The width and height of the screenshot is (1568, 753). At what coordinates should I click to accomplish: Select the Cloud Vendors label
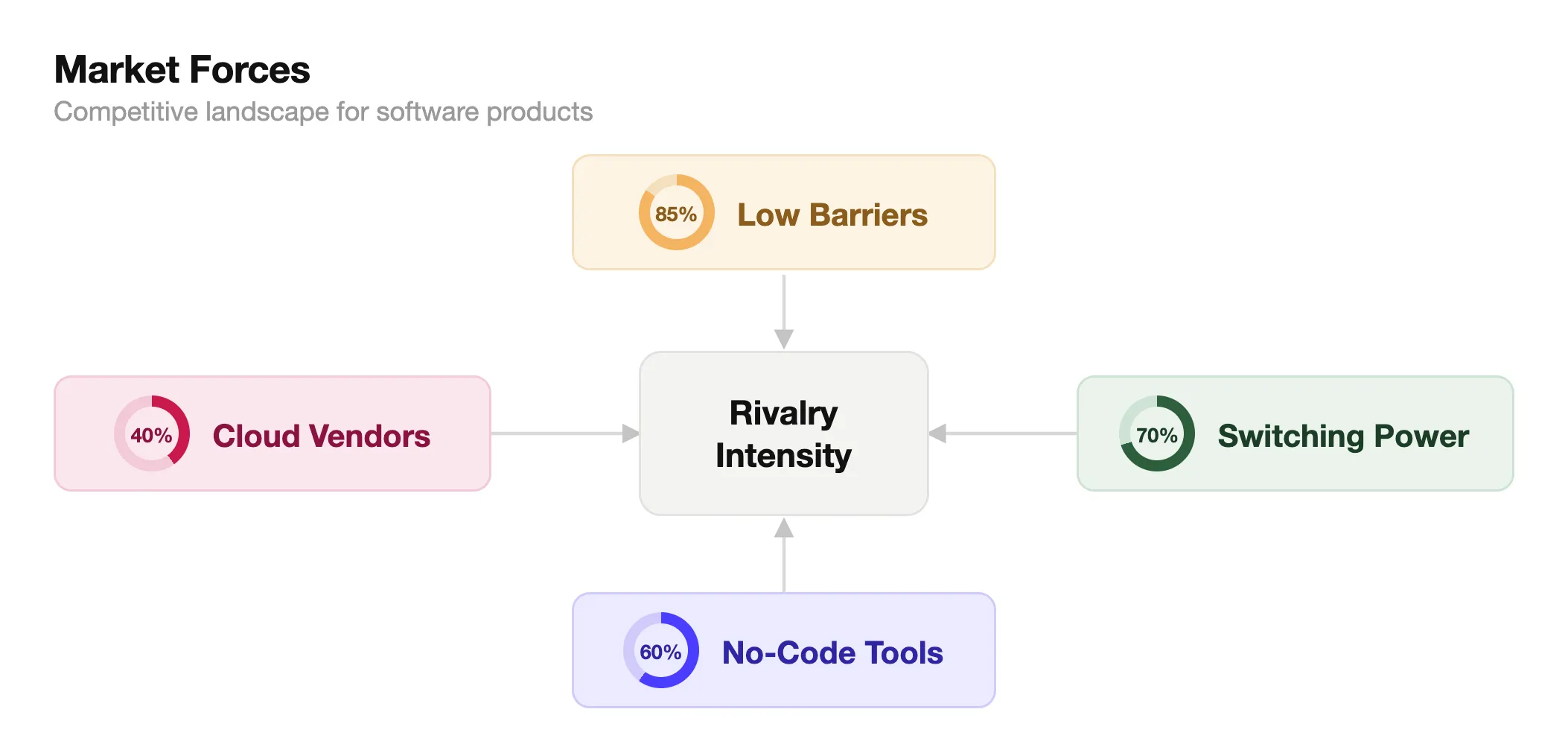pos(322,436)
